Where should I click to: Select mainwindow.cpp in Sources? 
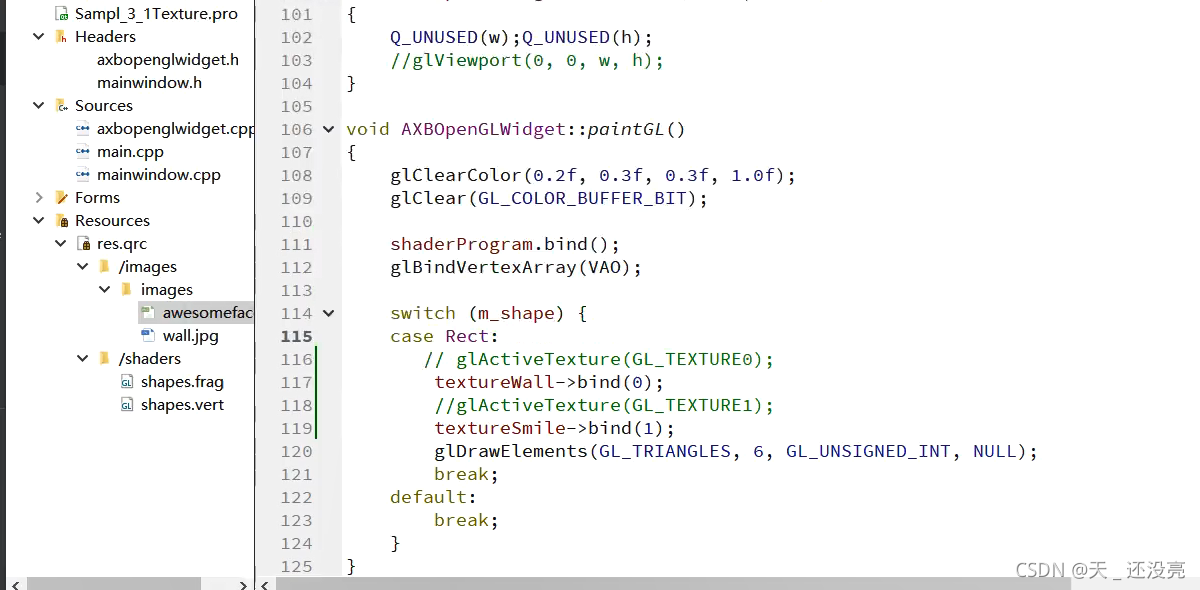click(x=159, y=175)
